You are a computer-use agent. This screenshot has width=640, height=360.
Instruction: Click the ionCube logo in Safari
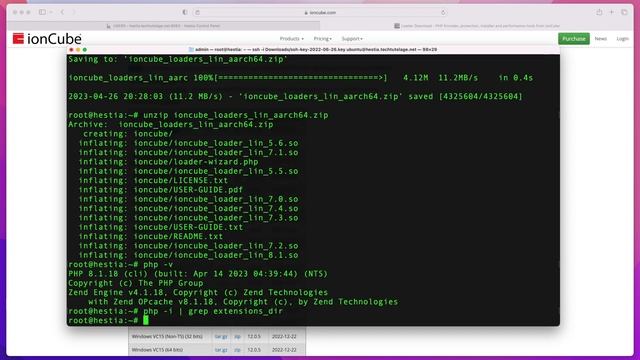(47, 39)
